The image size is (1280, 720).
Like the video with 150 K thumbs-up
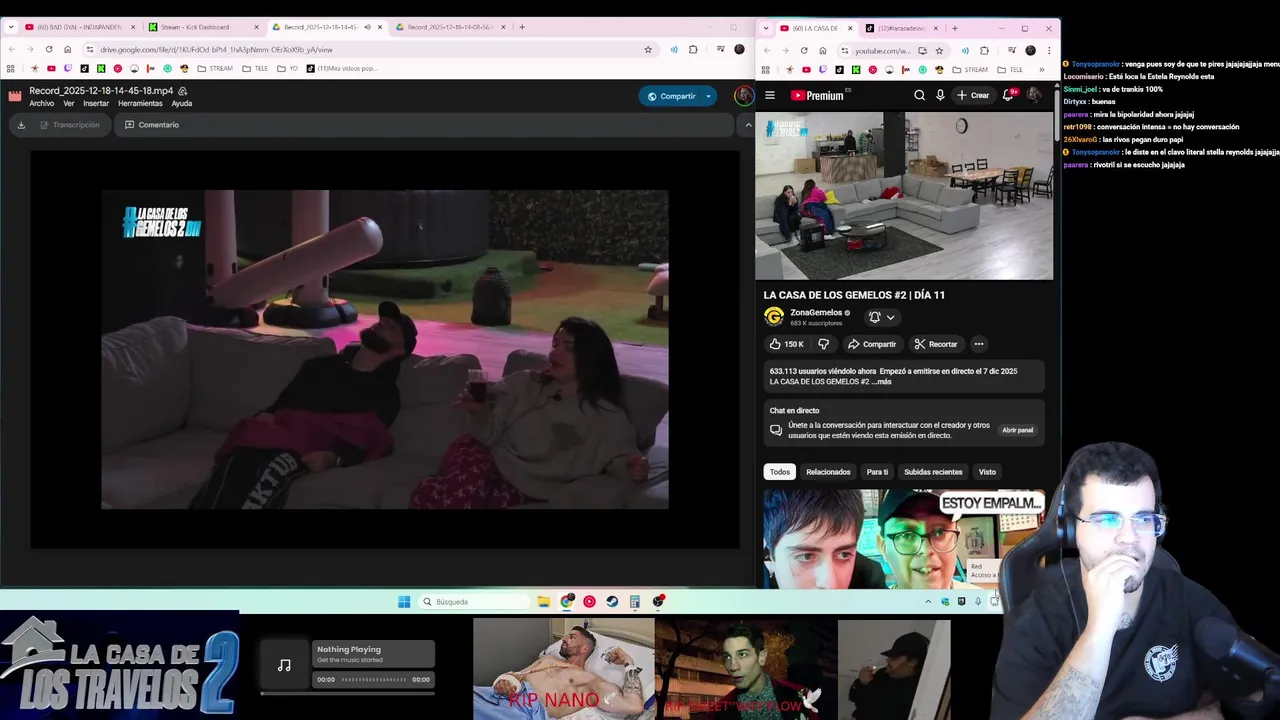pos(787,344)
